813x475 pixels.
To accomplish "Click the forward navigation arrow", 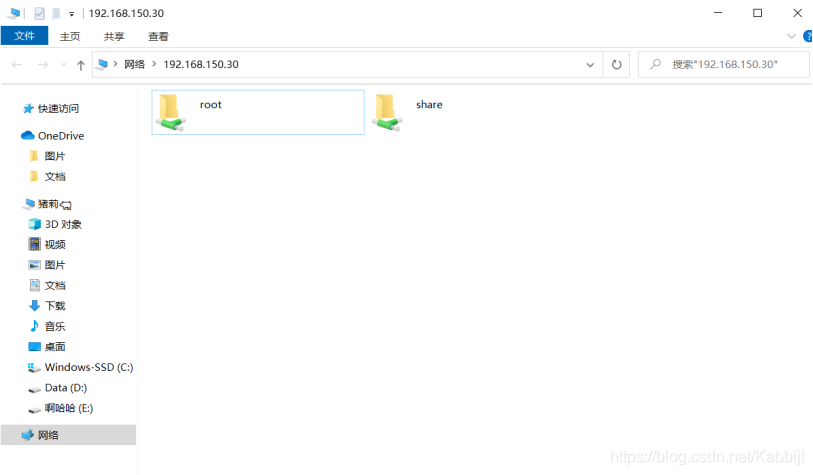I will pyautogui.click(x=43, y=65).
